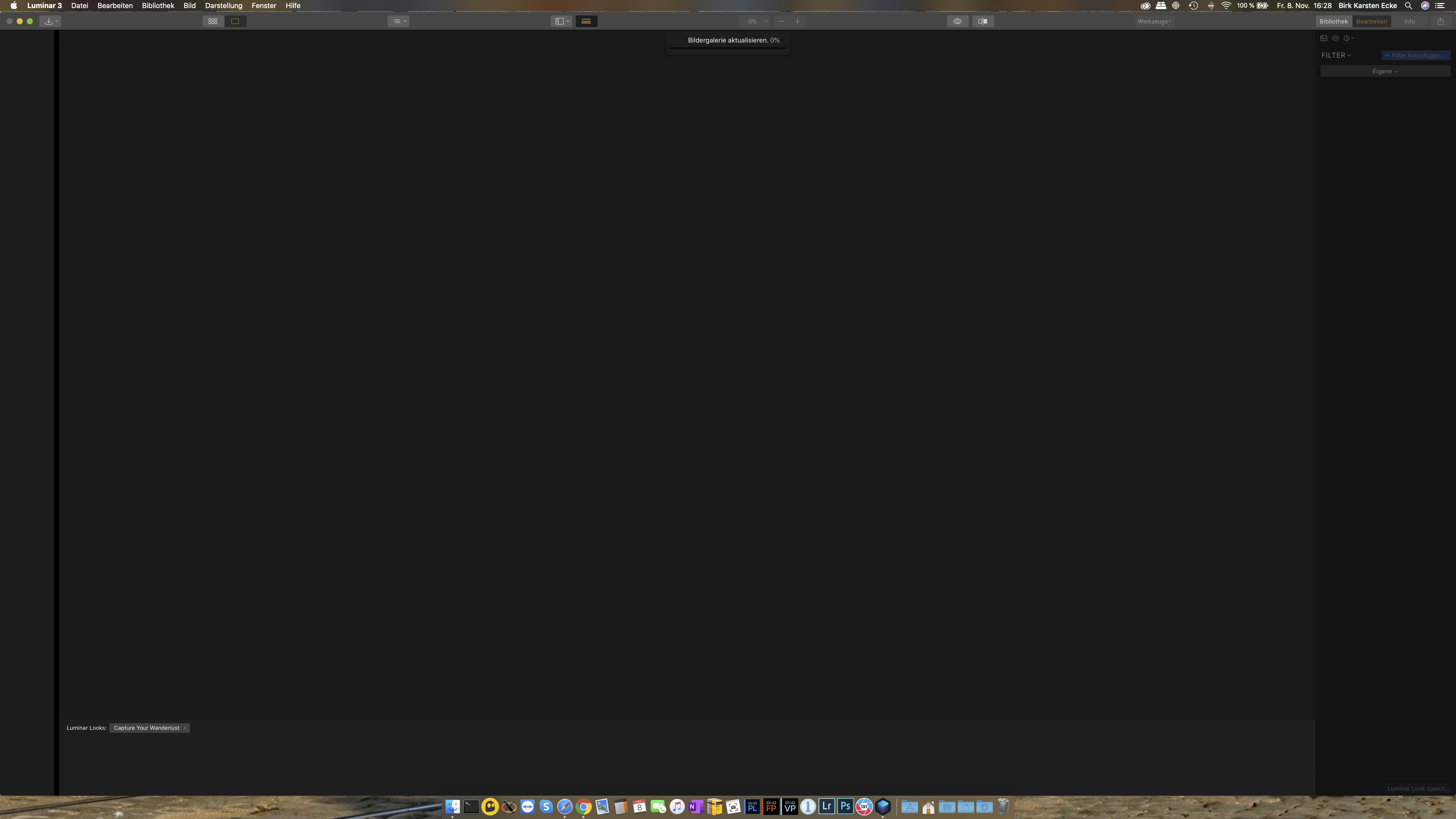
Task: Open iTunes from the Dock
Action: point(677,807)
